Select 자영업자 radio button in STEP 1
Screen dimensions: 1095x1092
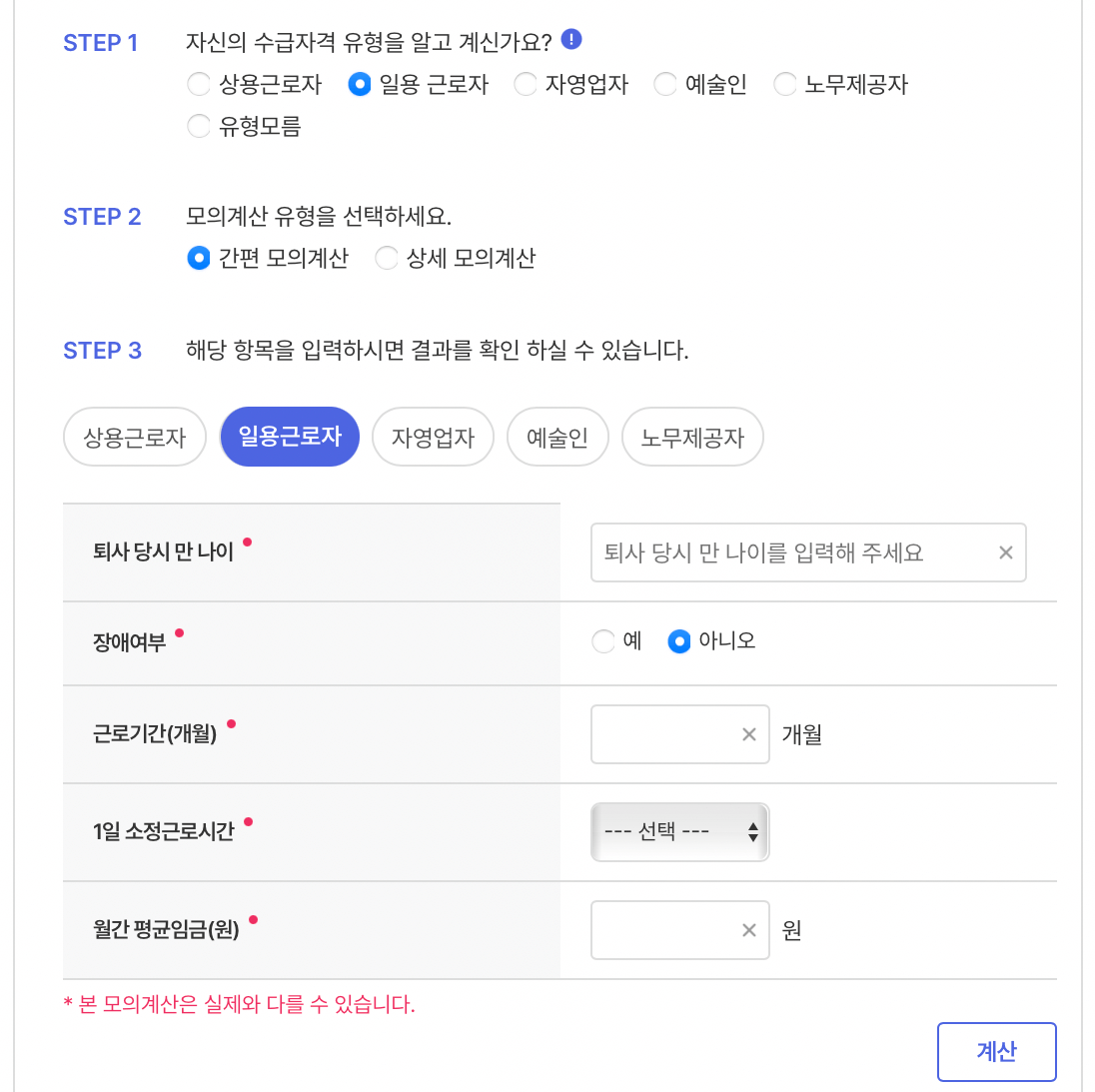(526, 85)
